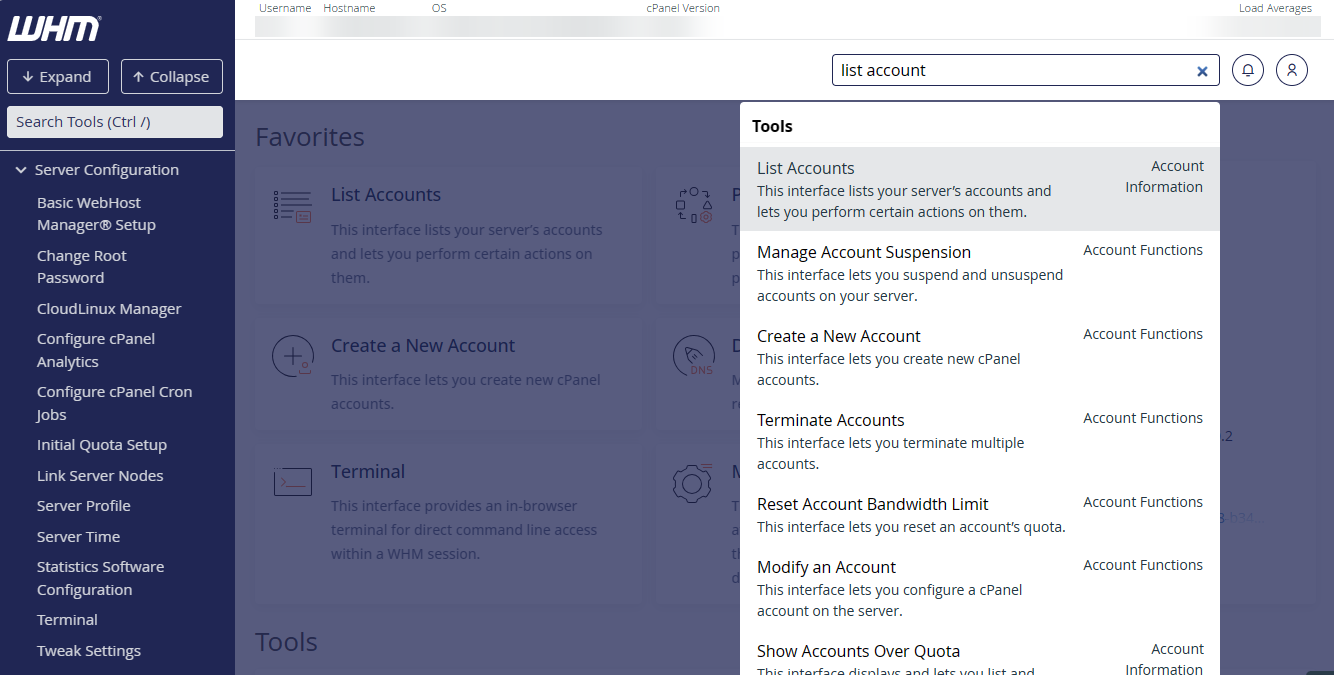Screen dimensions: 1334x675
Task: Collapse all sidebar menu sections
Action: point(172,77)
